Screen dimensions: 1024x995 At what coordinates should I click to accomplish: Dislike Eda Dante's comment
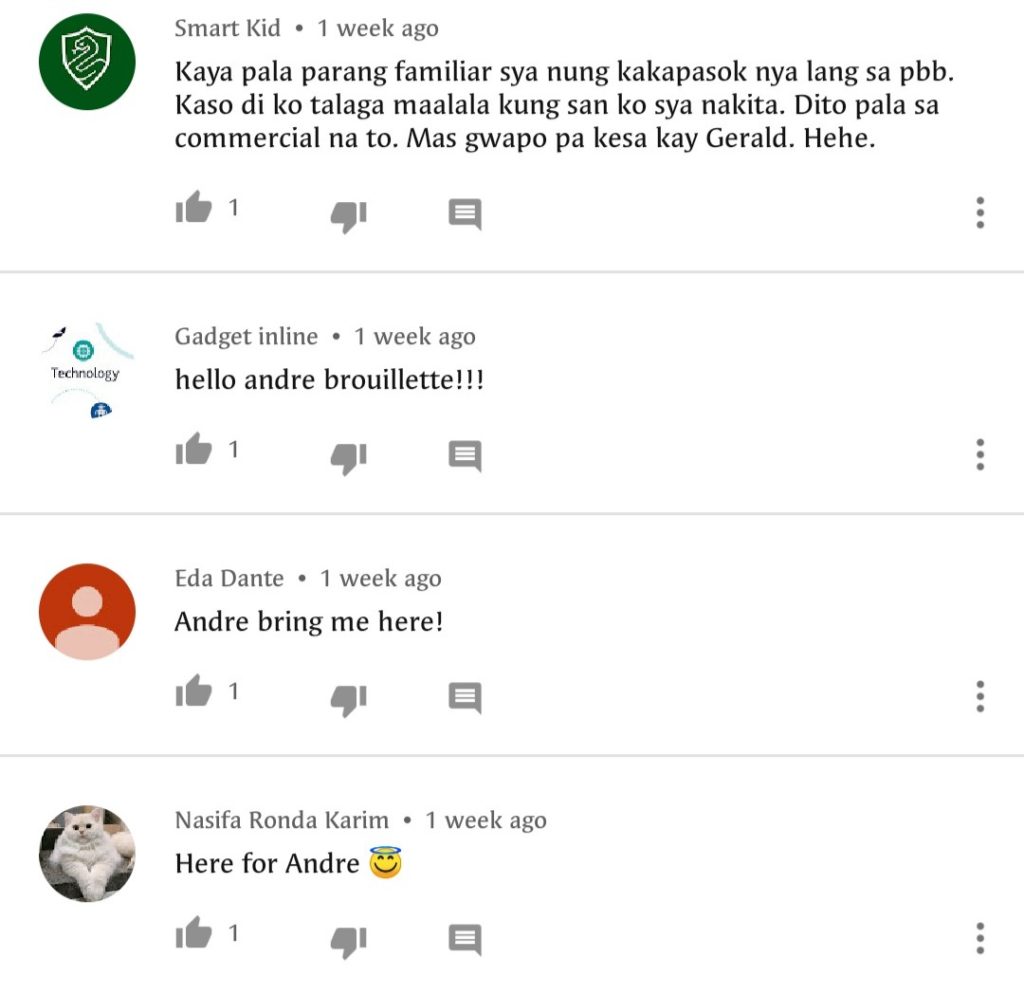pos(349,699)
